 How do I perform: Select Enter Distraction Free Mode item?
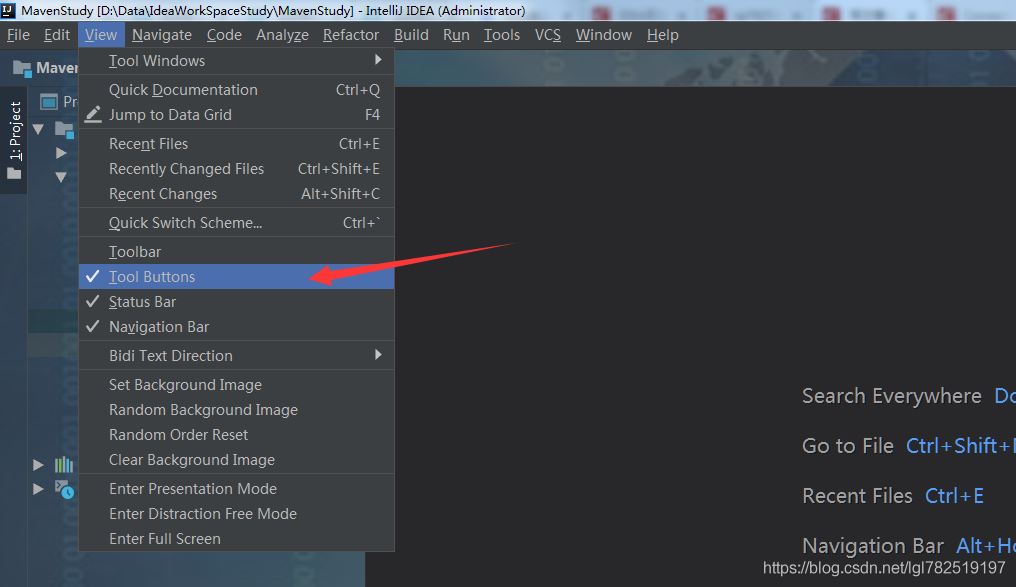[x=237, y=514]
